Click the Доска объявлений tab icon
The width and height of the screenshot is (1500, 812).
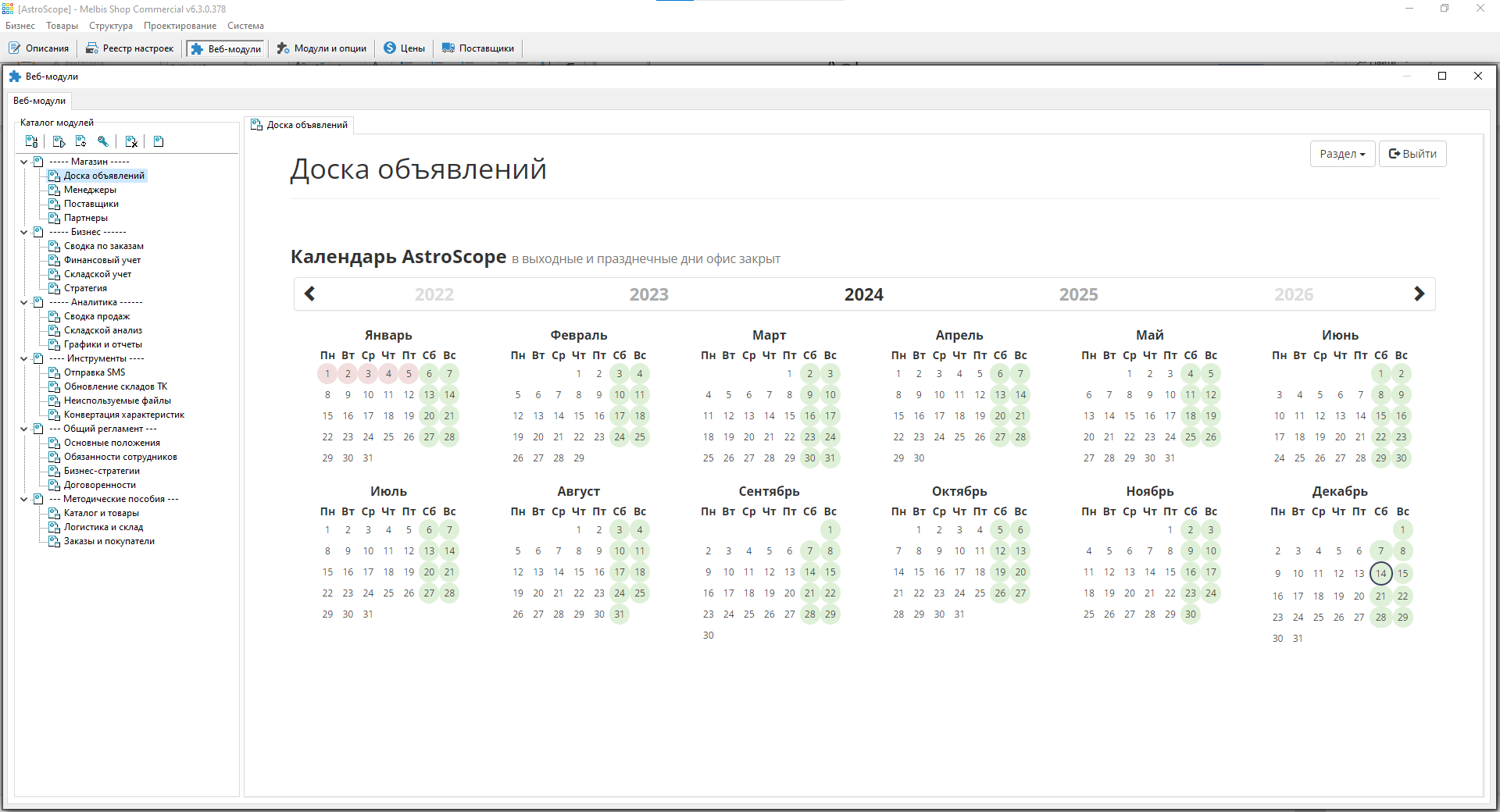pos(256,125)
